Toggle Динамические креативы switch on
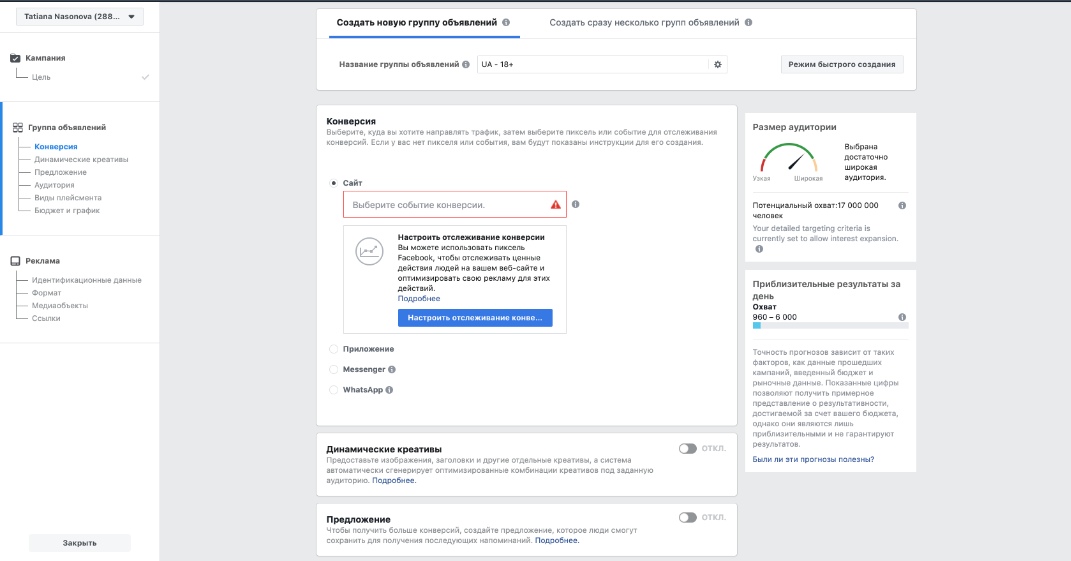This screenshot has width=1071, height=561. point(687,449)
